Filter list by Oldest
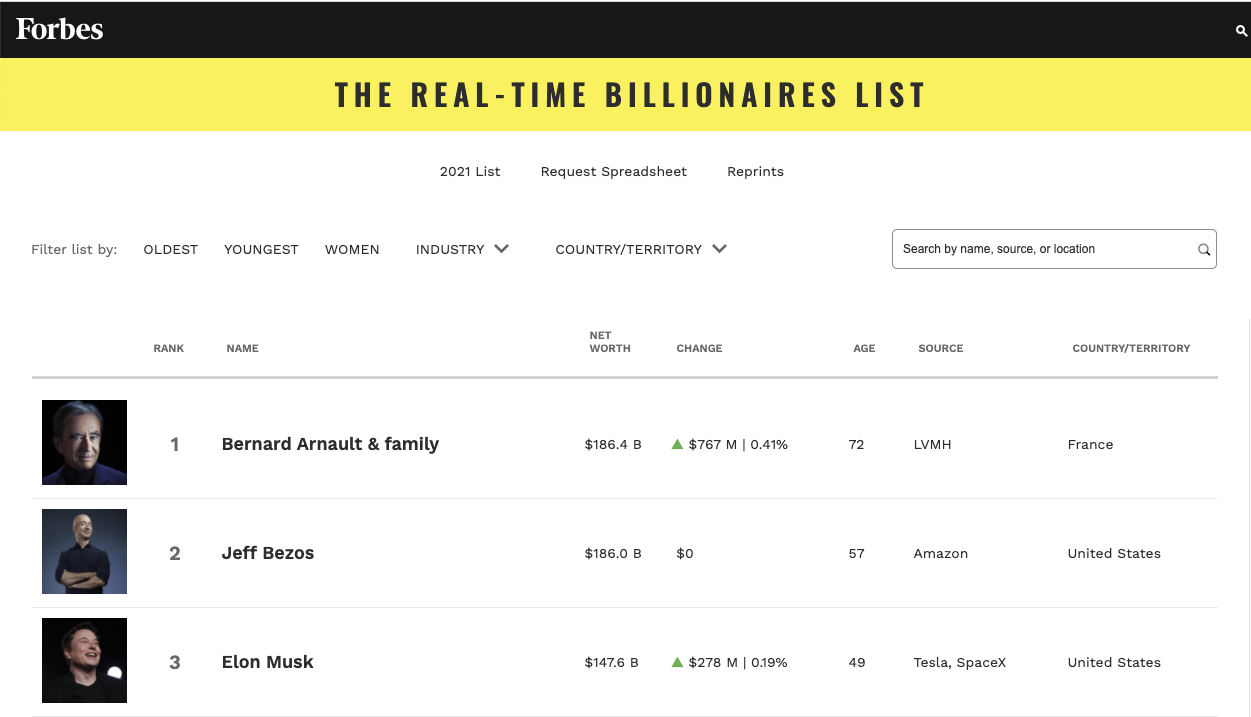Viewport: 1251px width, 717px height. click(171, 249)
